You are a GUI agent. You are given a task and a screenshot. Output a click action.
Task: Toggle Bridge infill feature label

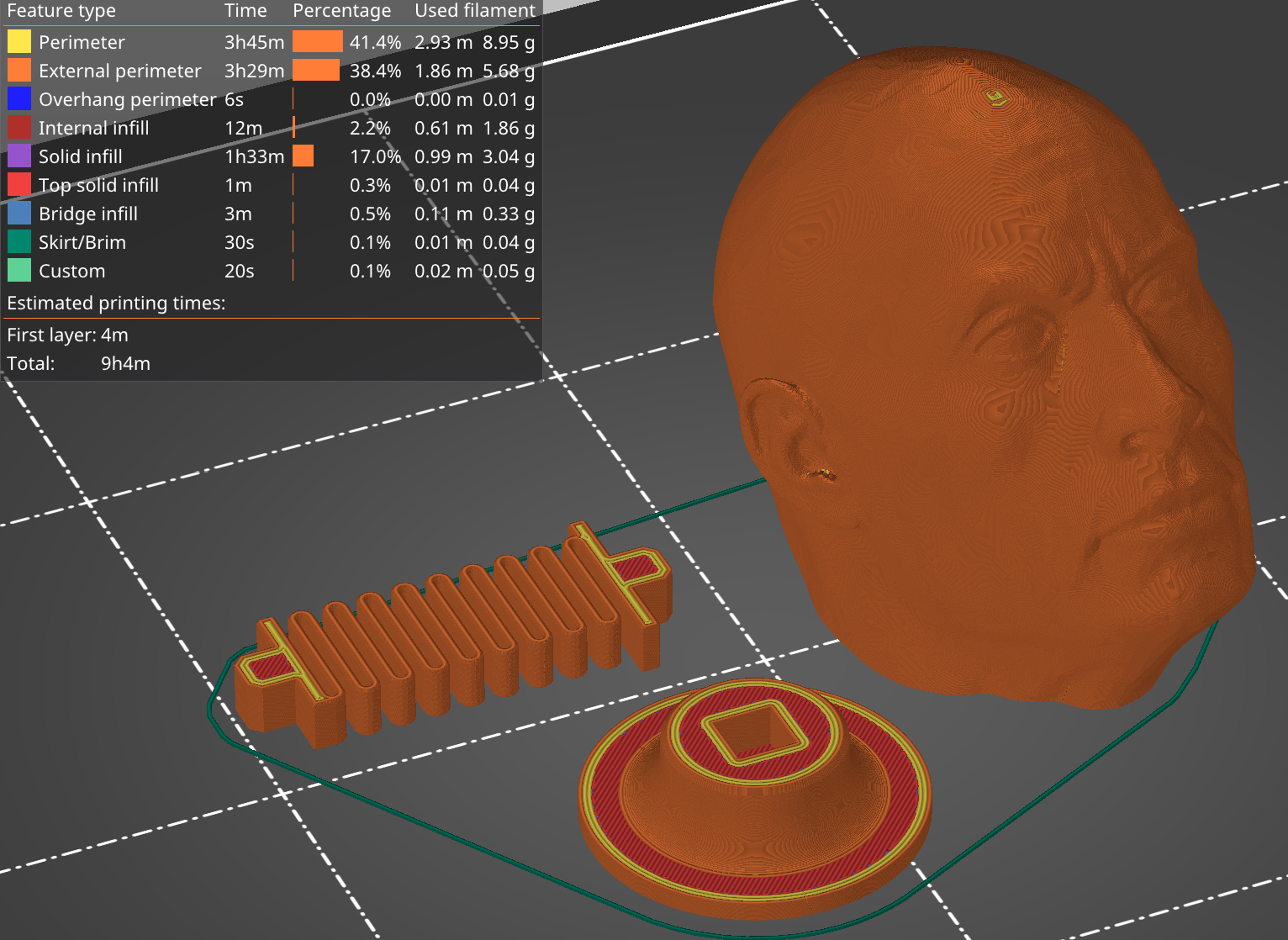pyautogui.click(x=88, y=214)
